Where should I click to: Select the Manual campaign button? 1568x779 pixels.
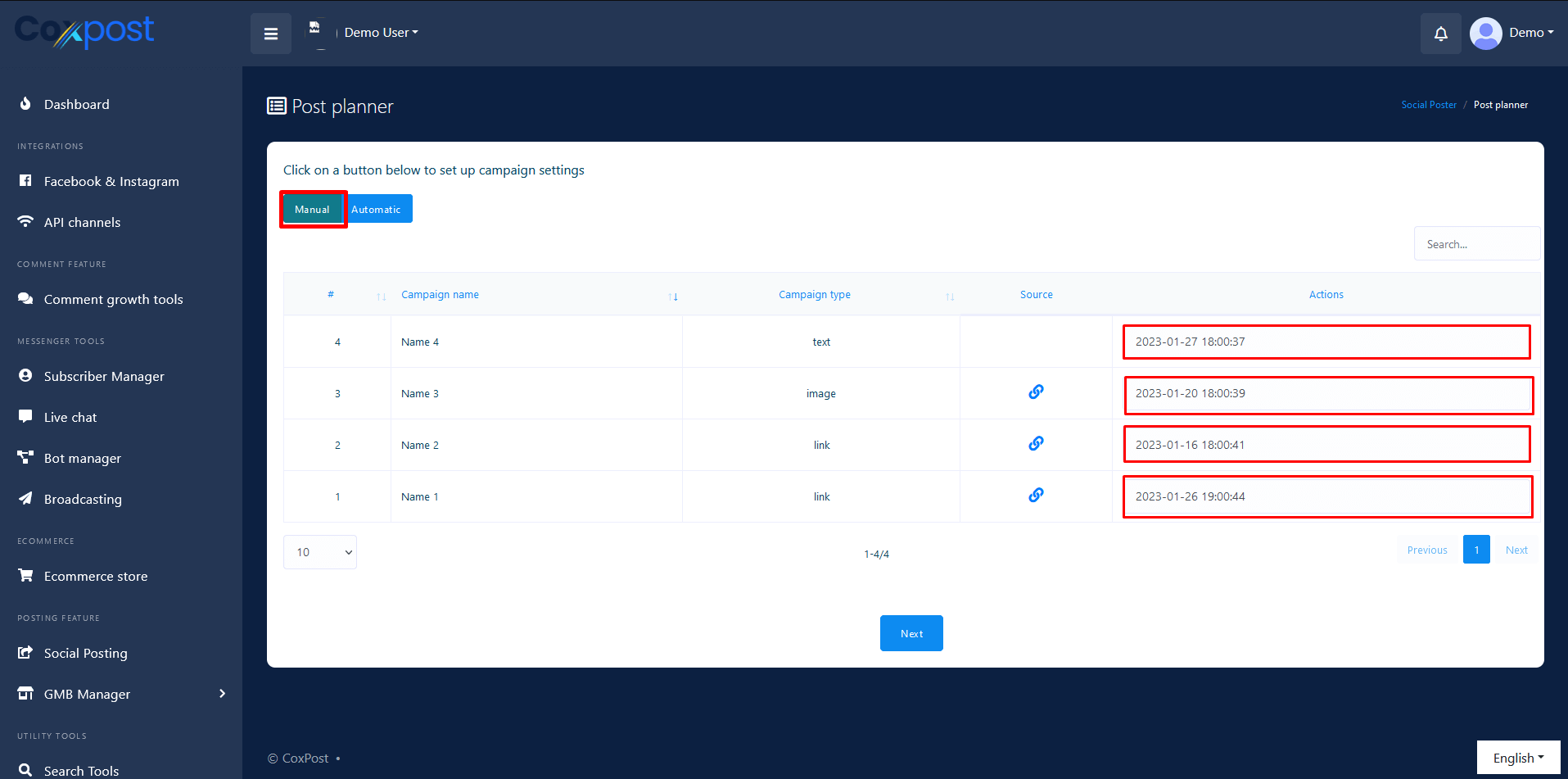pos(312,210)
